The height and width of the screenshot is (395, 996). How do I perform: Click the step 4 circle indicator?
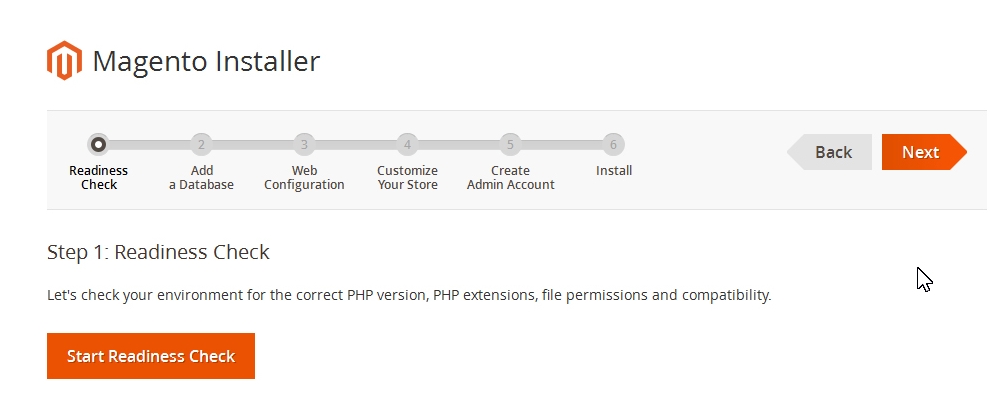coord(407,145)
